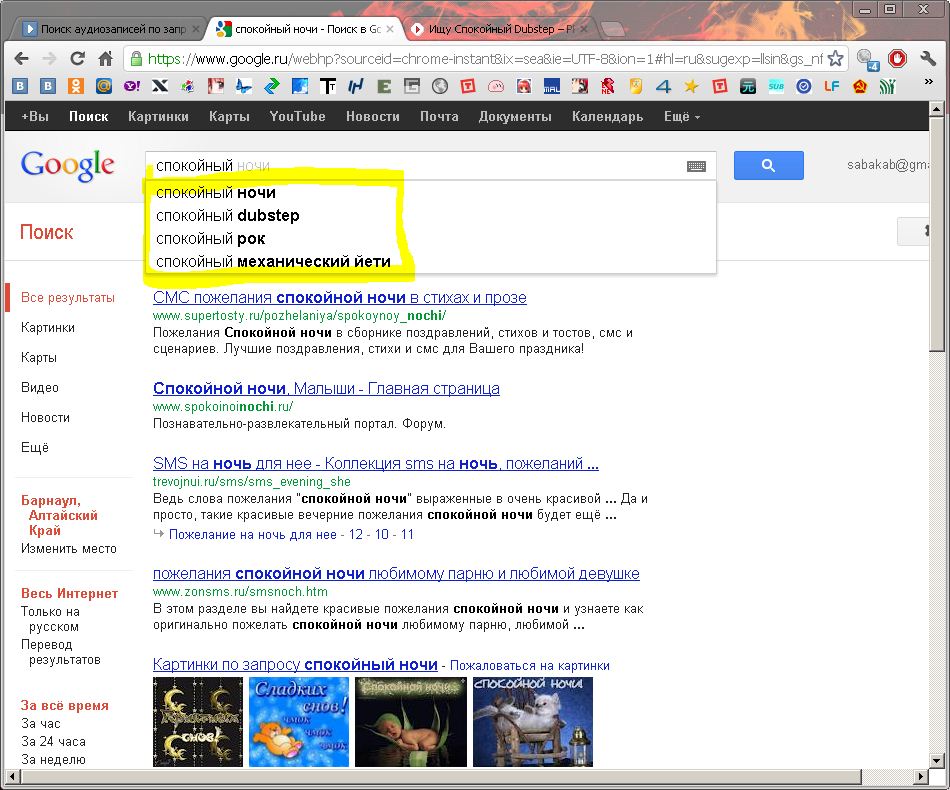
Task: Open the white cat image thumbnail
Action: tap(533, 722)
